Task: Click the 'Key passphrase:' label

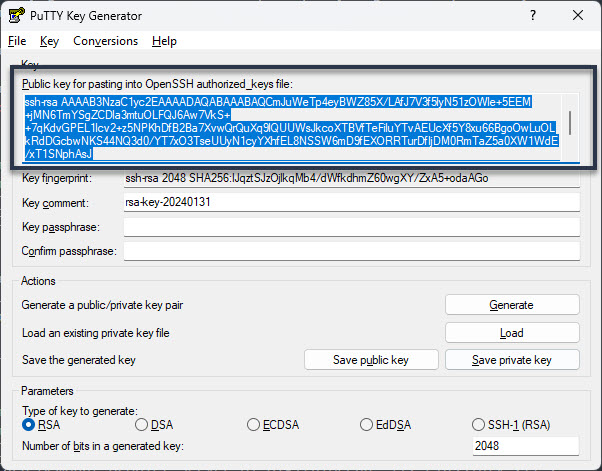Action: tap(61, 227)
